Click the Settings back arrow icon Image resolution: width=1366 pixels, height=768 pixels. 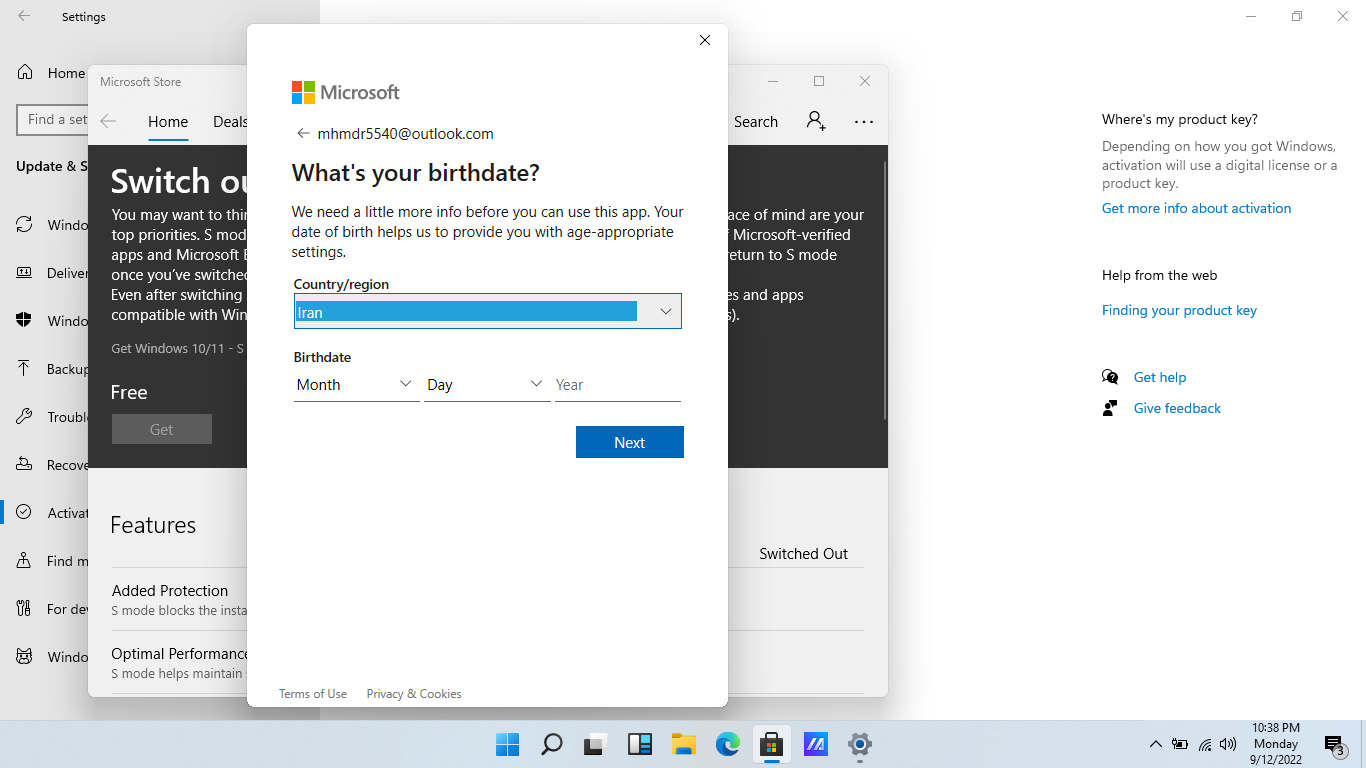click(24, 17)
